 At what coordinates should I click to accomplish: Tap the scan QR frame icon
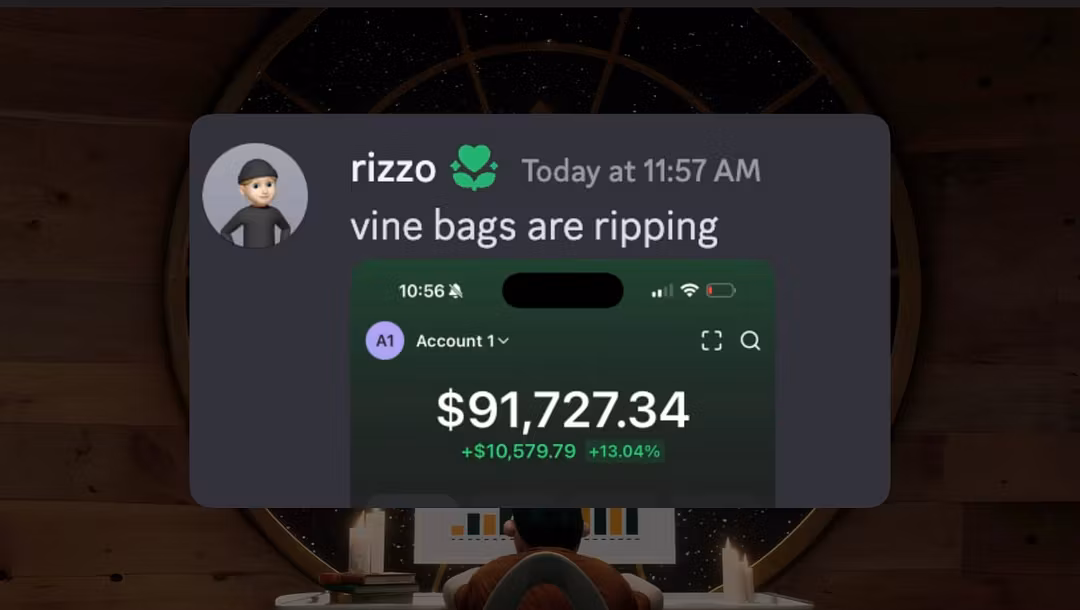coord(712,341)
